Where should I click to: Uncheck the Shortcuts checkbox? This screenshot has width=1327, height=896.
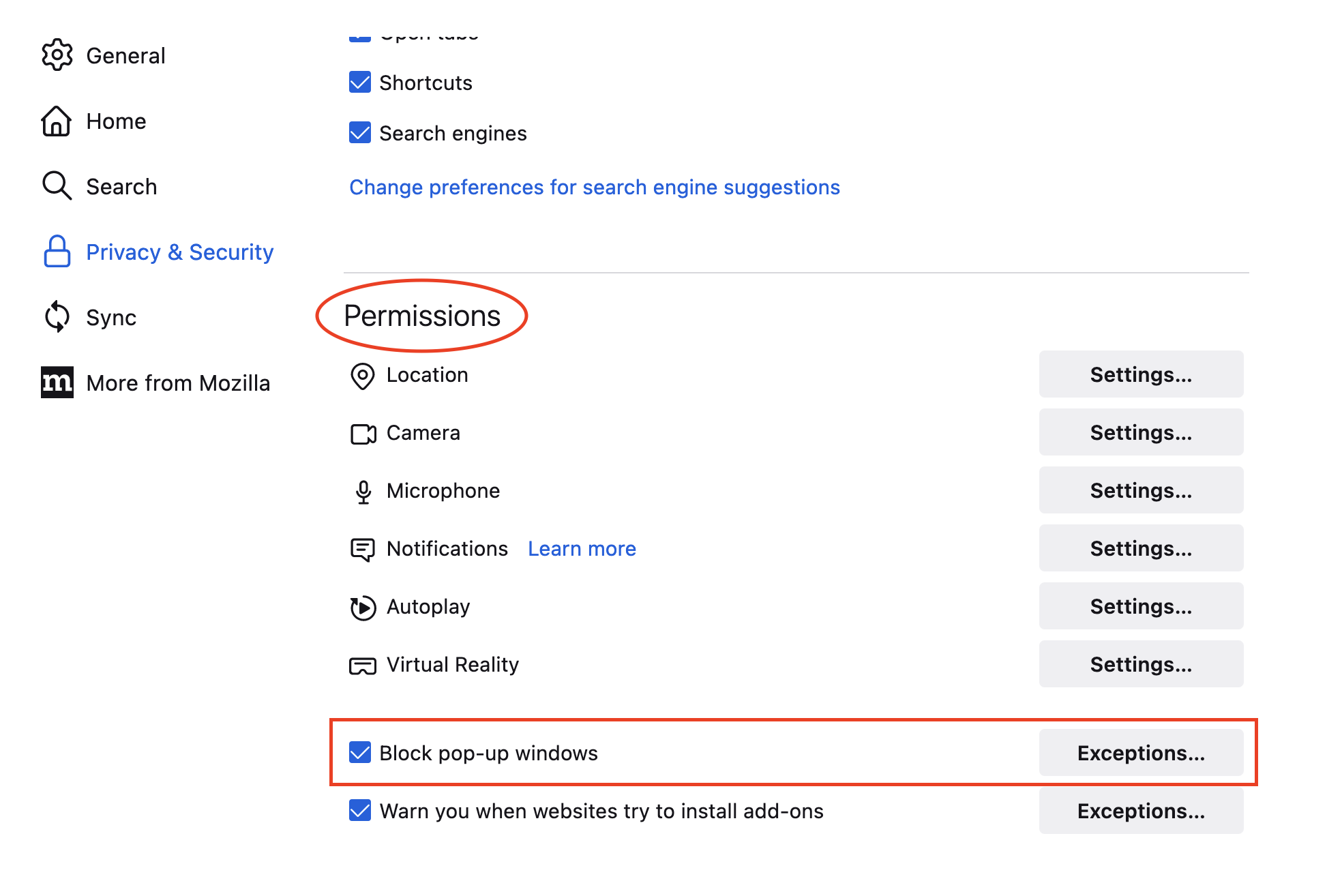coord(360,83)
